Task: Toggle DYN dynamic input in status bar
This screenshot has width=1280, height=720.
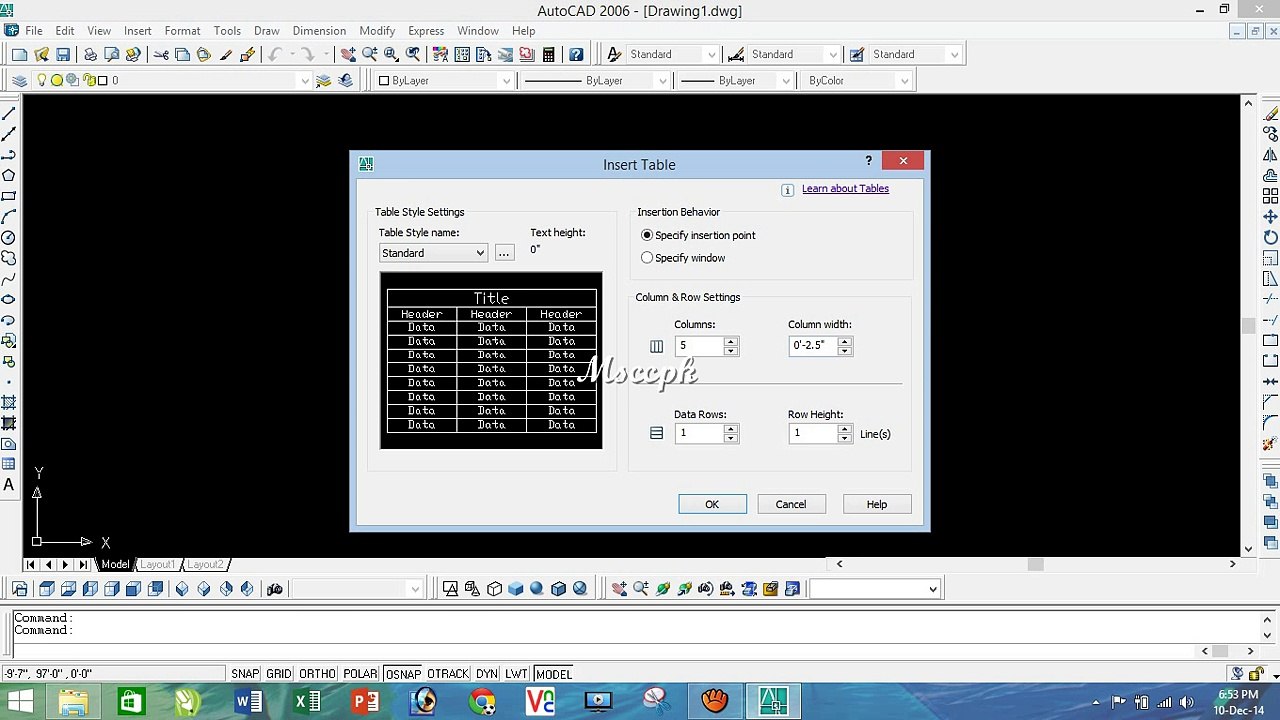Action: point(487,674)
